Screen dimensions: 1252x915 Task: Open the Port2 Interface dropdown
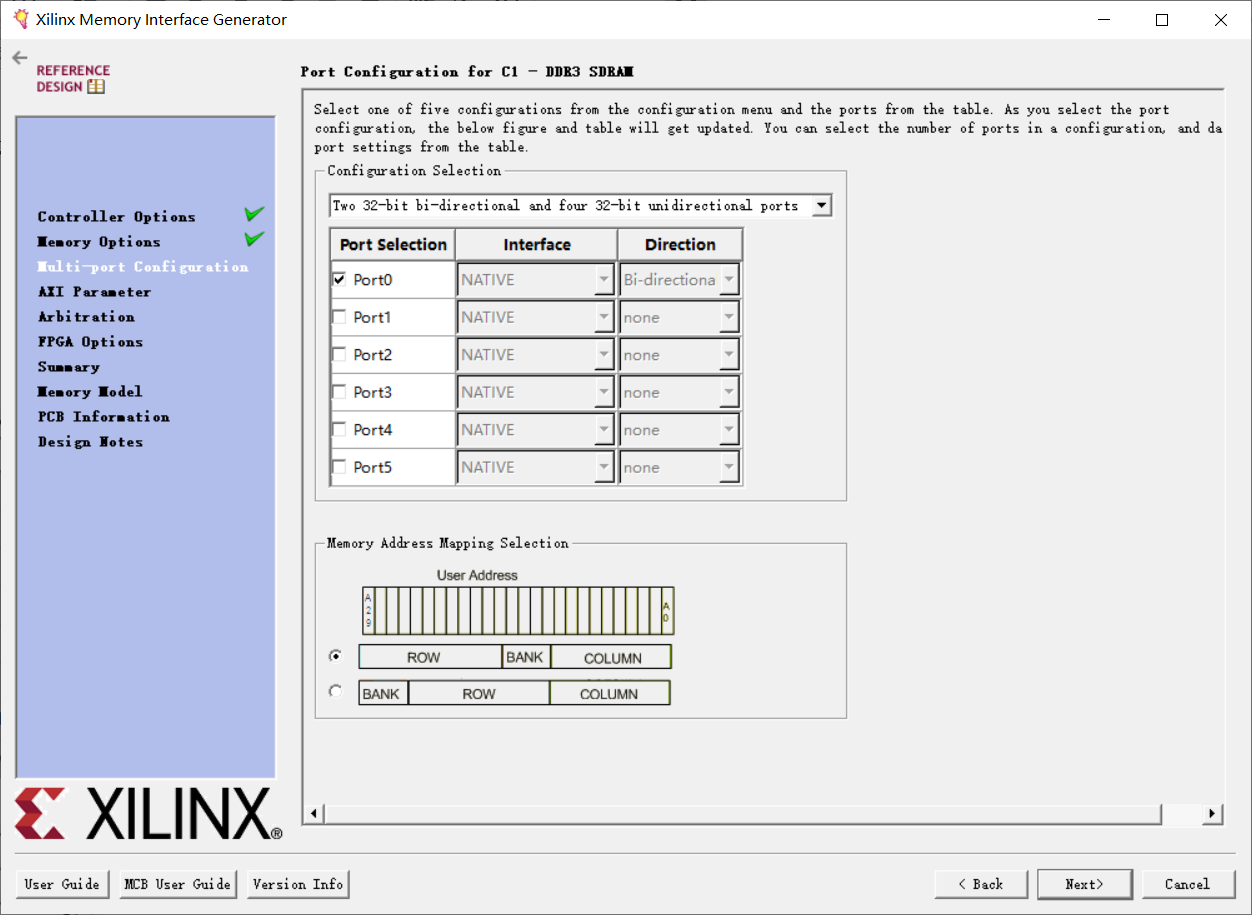(536, 355)
